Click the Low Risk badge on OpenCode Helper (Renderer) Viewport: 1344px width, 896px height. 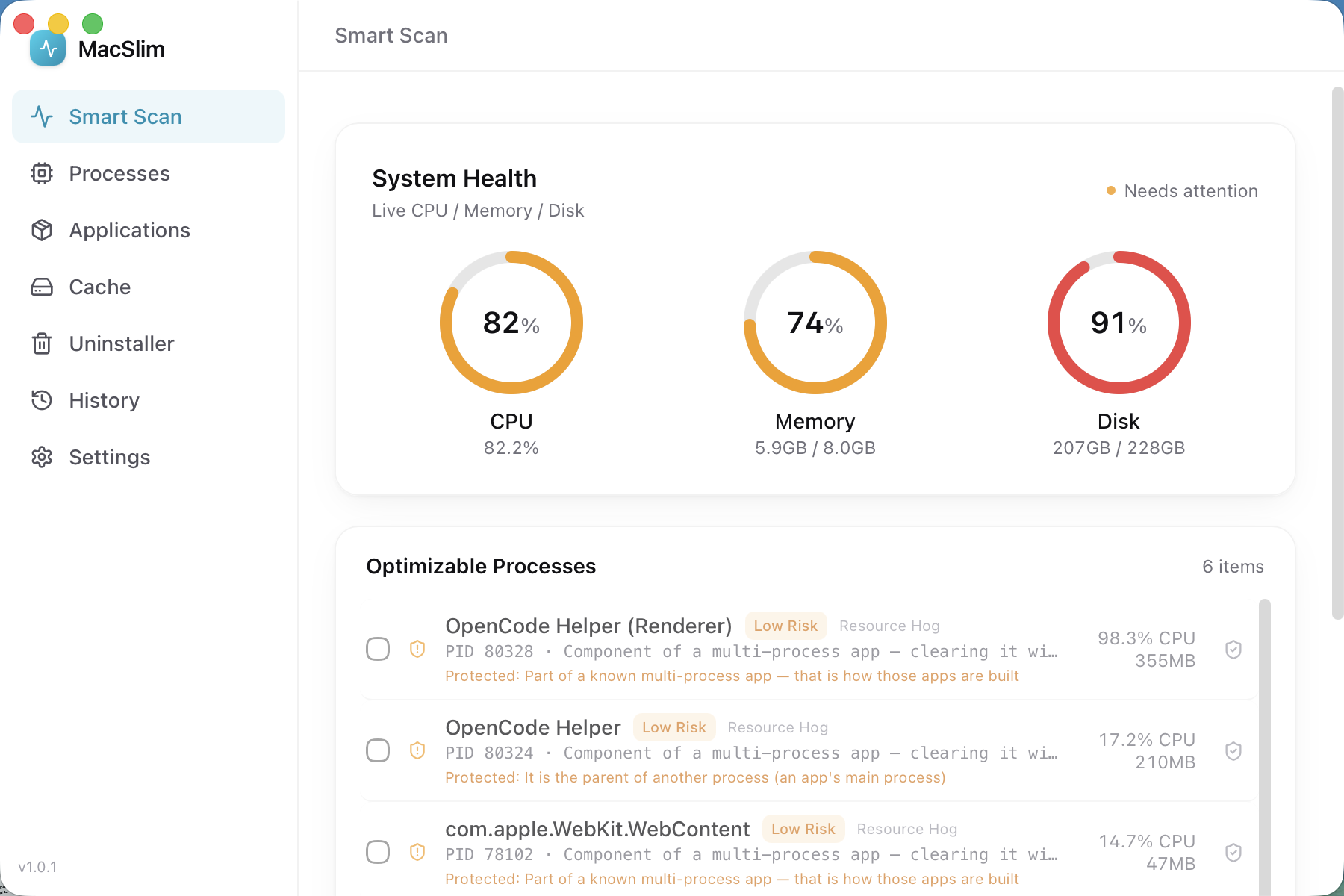pos(785,626)
